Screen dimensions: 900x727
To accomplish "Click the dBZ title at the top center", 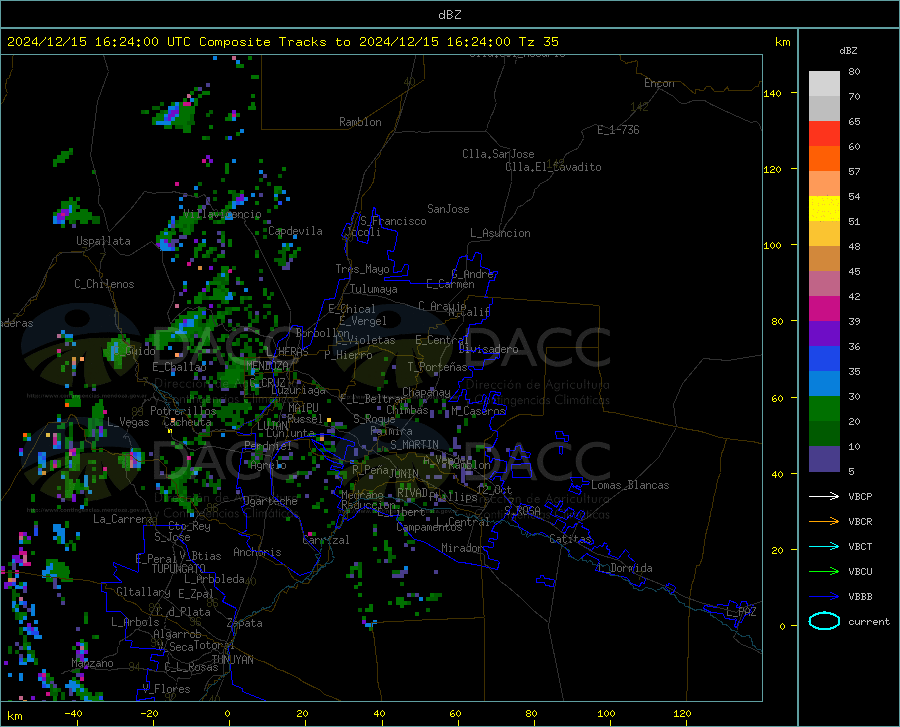I will click(x=449, y=14).
